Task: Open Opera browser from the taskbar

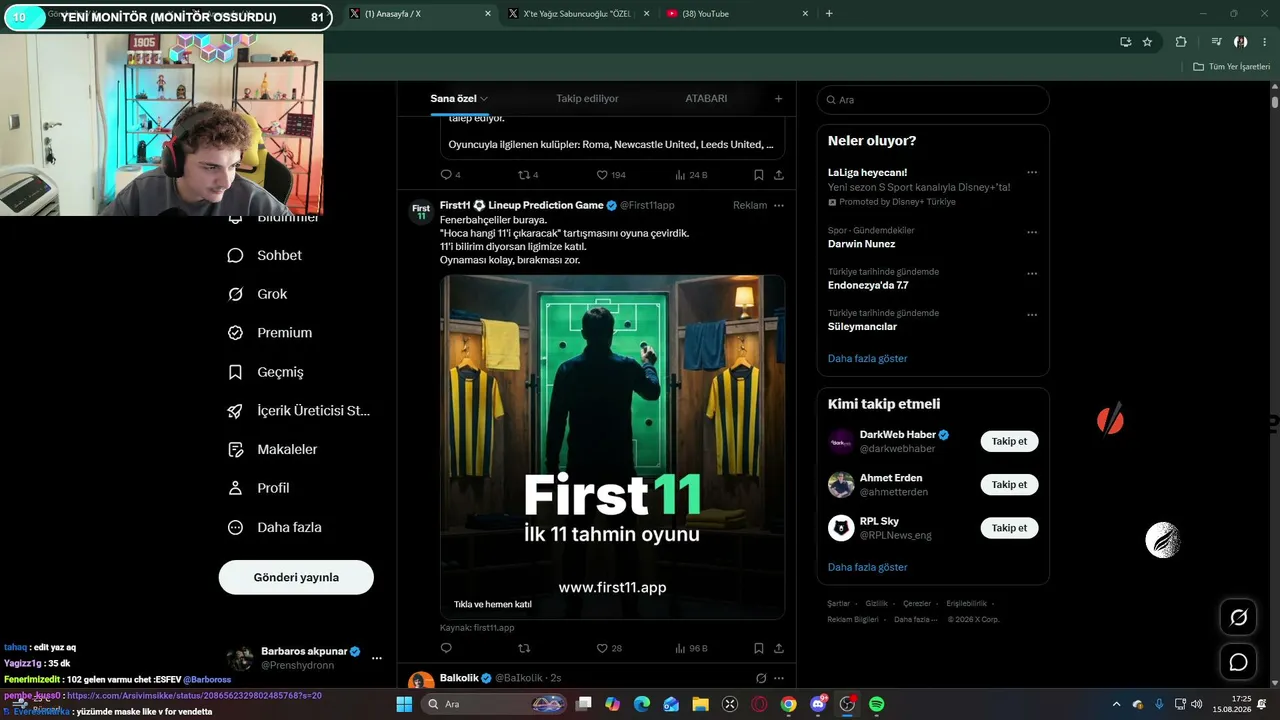Action: pyautogui.click(x=759, y=705)
